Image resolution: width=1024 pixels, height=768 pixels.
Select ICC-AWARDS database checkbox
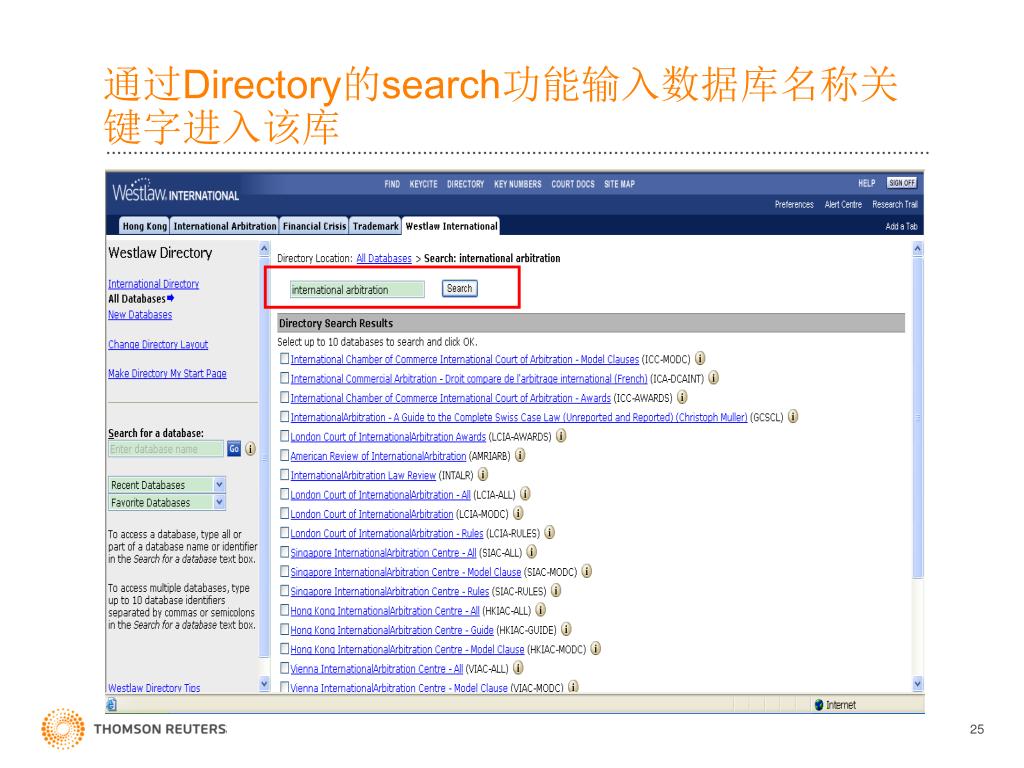[284, 397]
